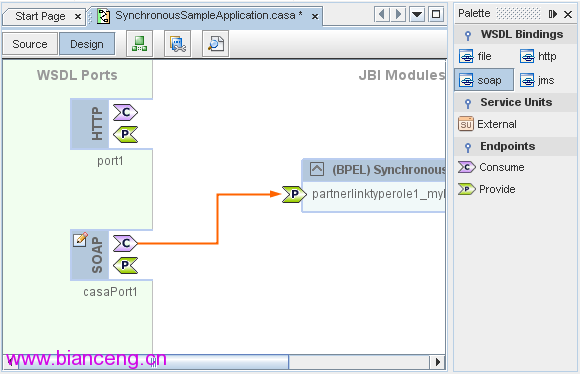Switch to the Source view

[x=30, y=44]
